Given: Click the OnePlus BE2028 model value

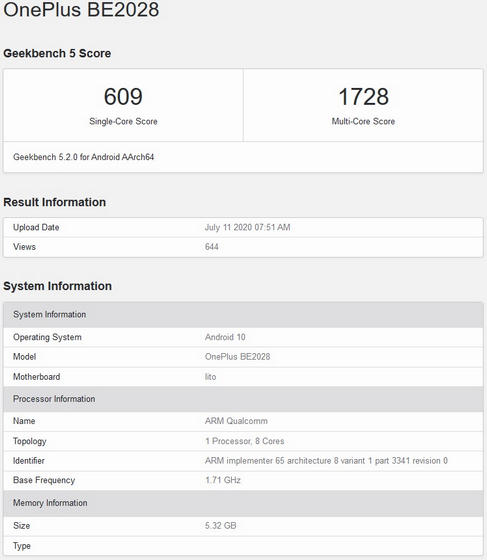Looking at the screenshot, I should tap(237, 357).
